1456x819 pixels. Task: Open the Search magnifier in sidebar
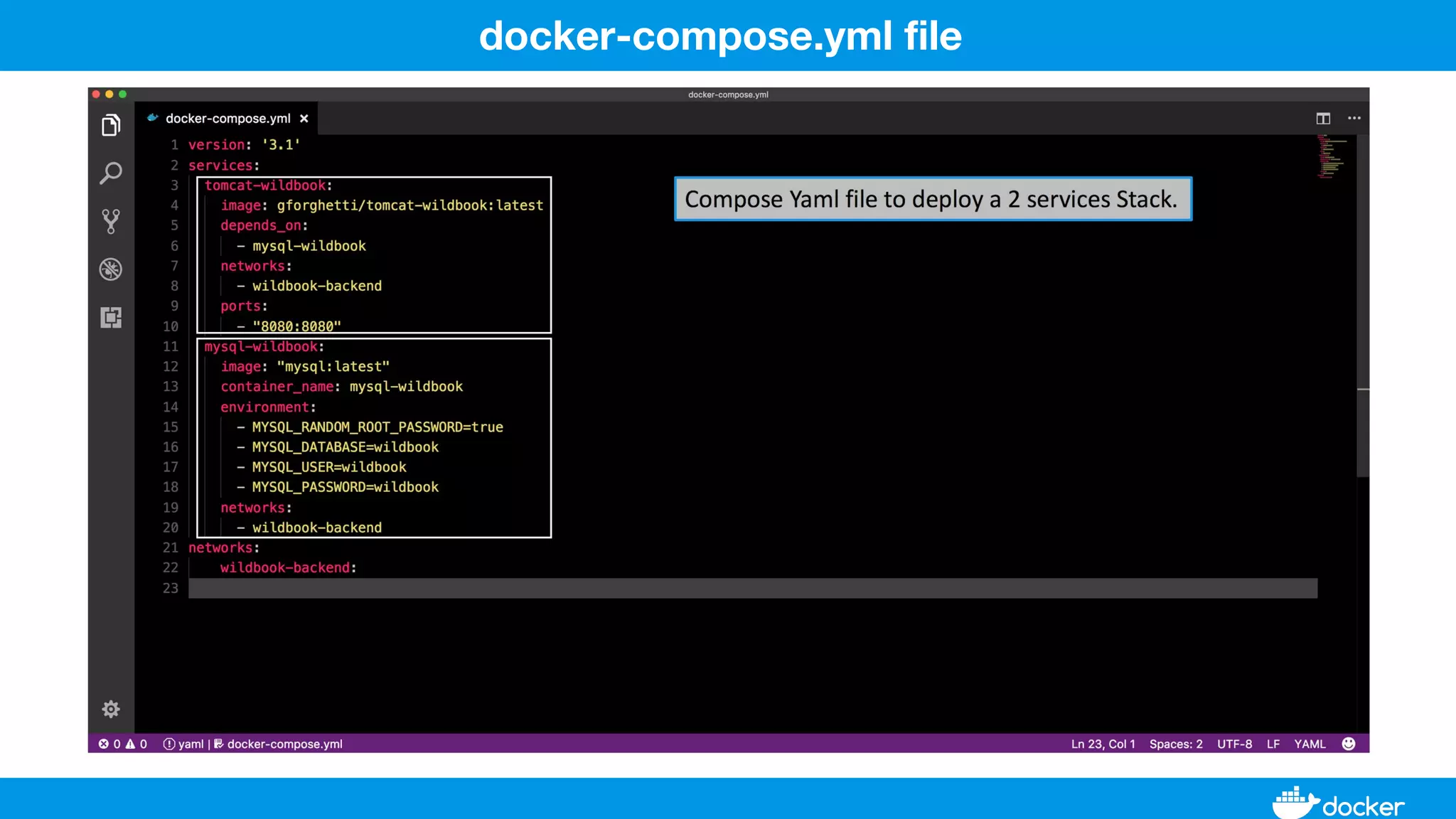(x=111, y=173)
